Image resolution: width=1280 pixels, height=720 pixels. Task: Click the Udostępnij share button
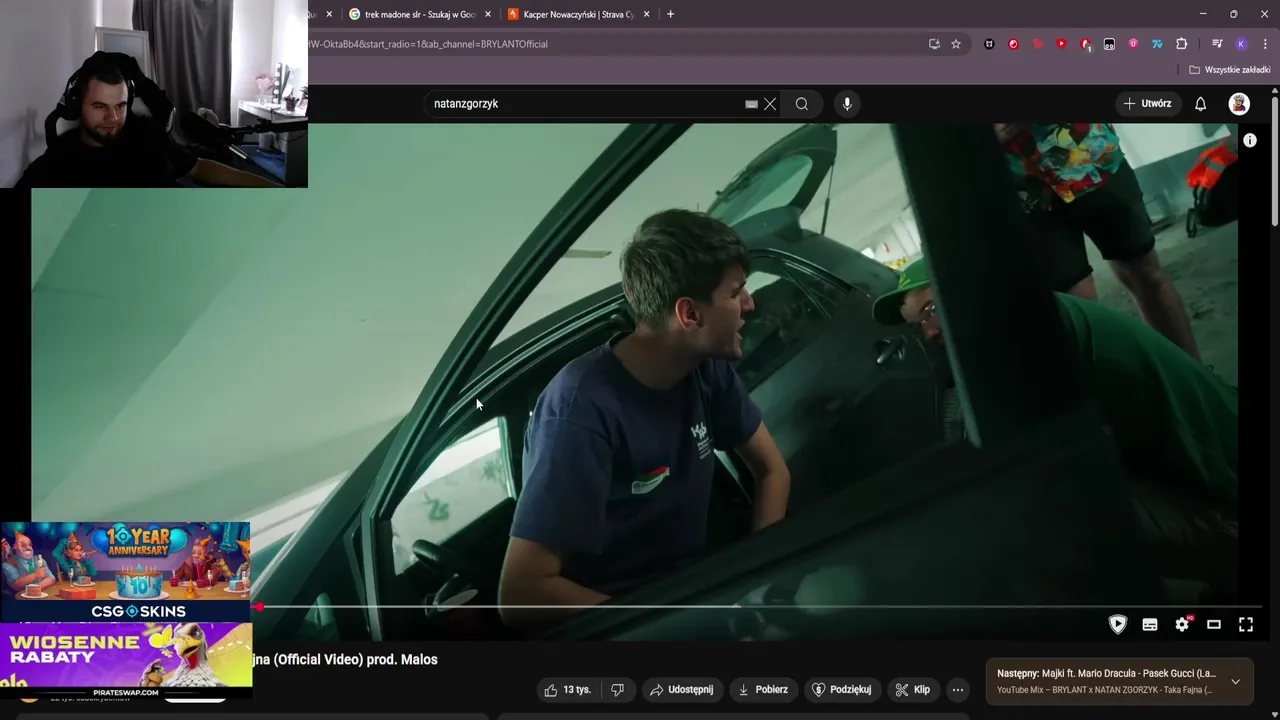point(681,690)
